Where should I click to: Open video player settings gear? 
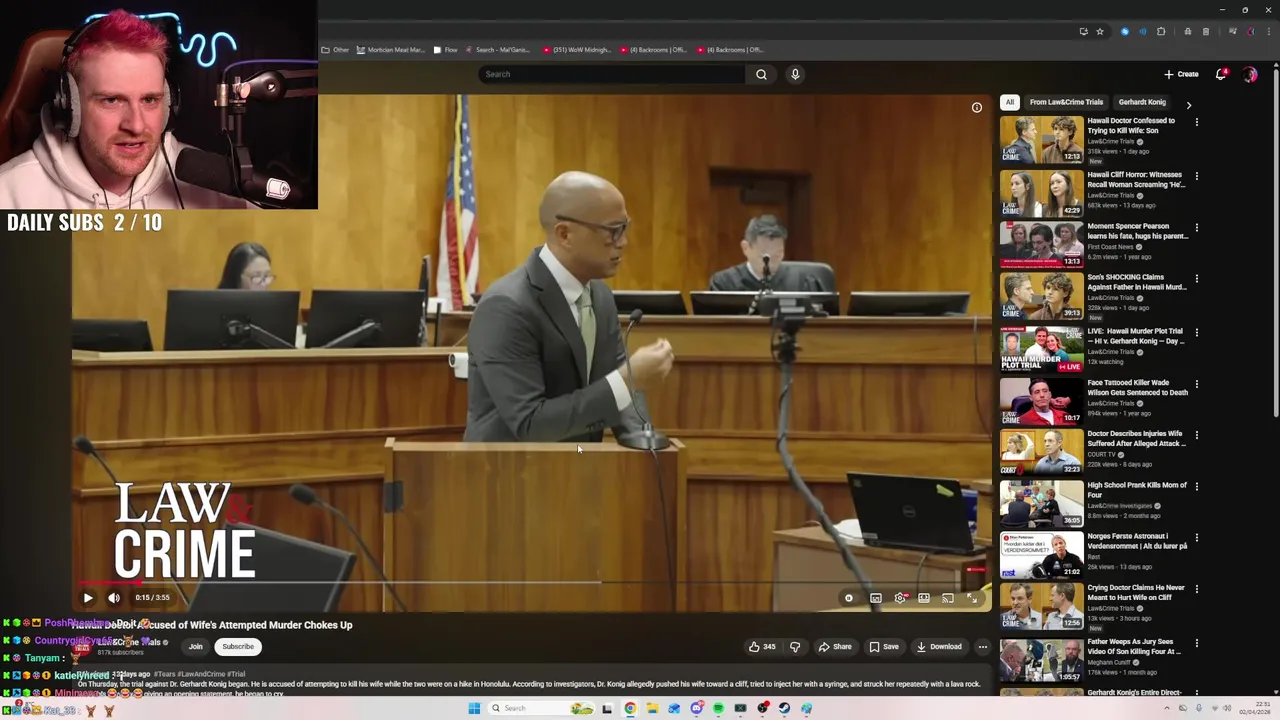point(900,598)
